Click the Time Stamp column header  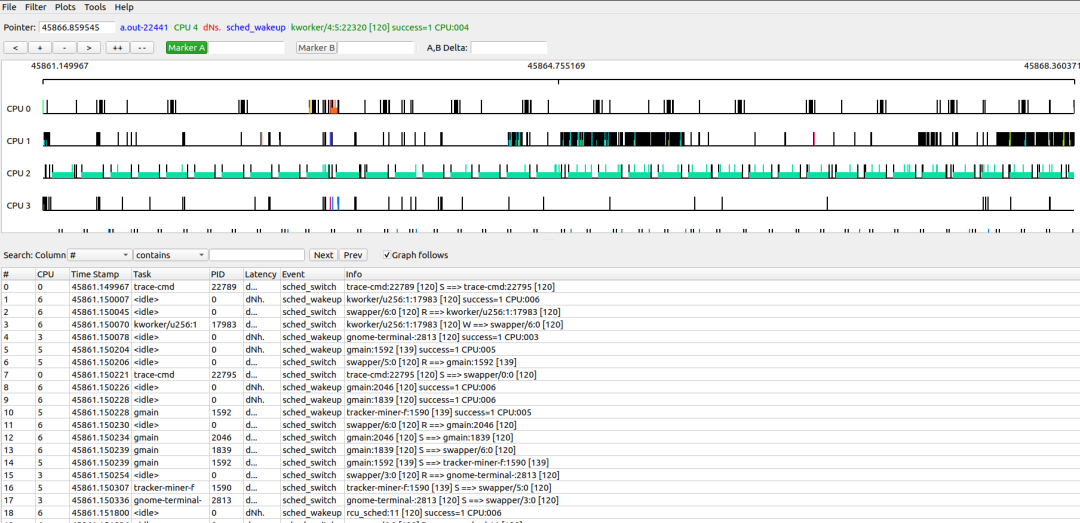pyautogui.click(x=95, y=274)
